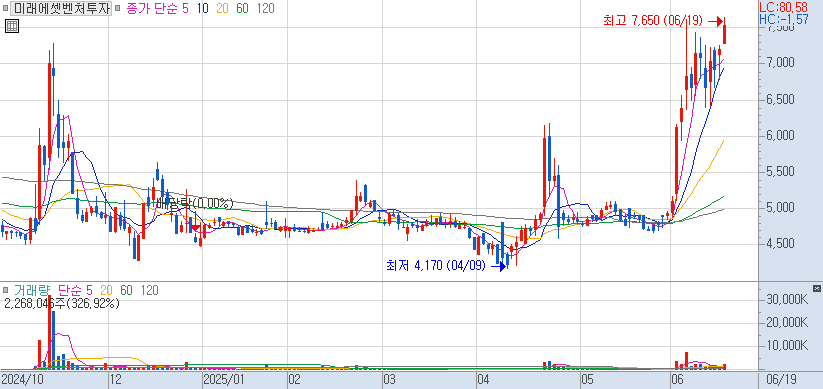Click the 02 month date axis label
This screenshot has height=389, width=823.
point(294,379)
